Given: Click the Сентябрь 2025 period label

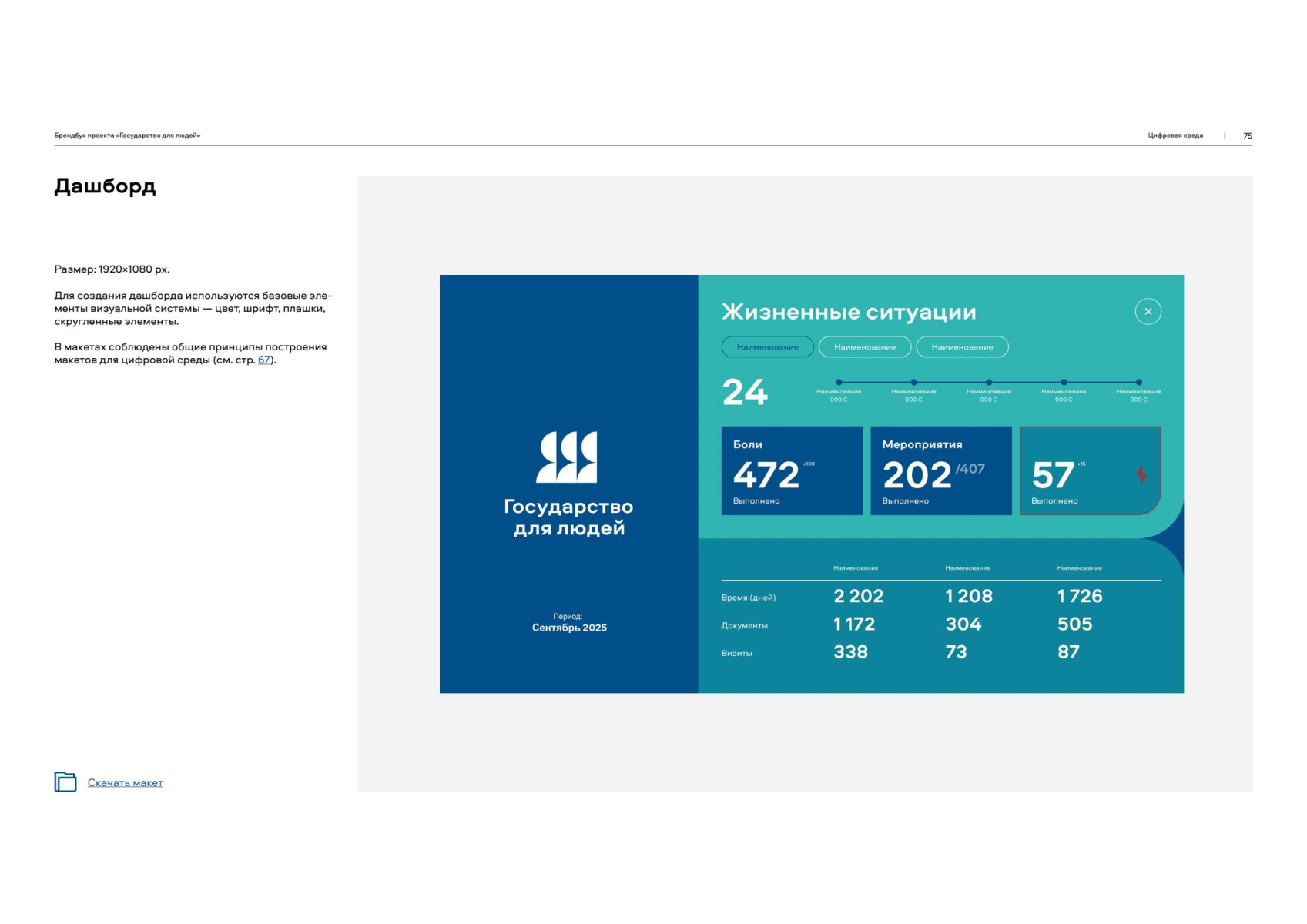Looking at the screenshot, I should (x=569, y=628).
